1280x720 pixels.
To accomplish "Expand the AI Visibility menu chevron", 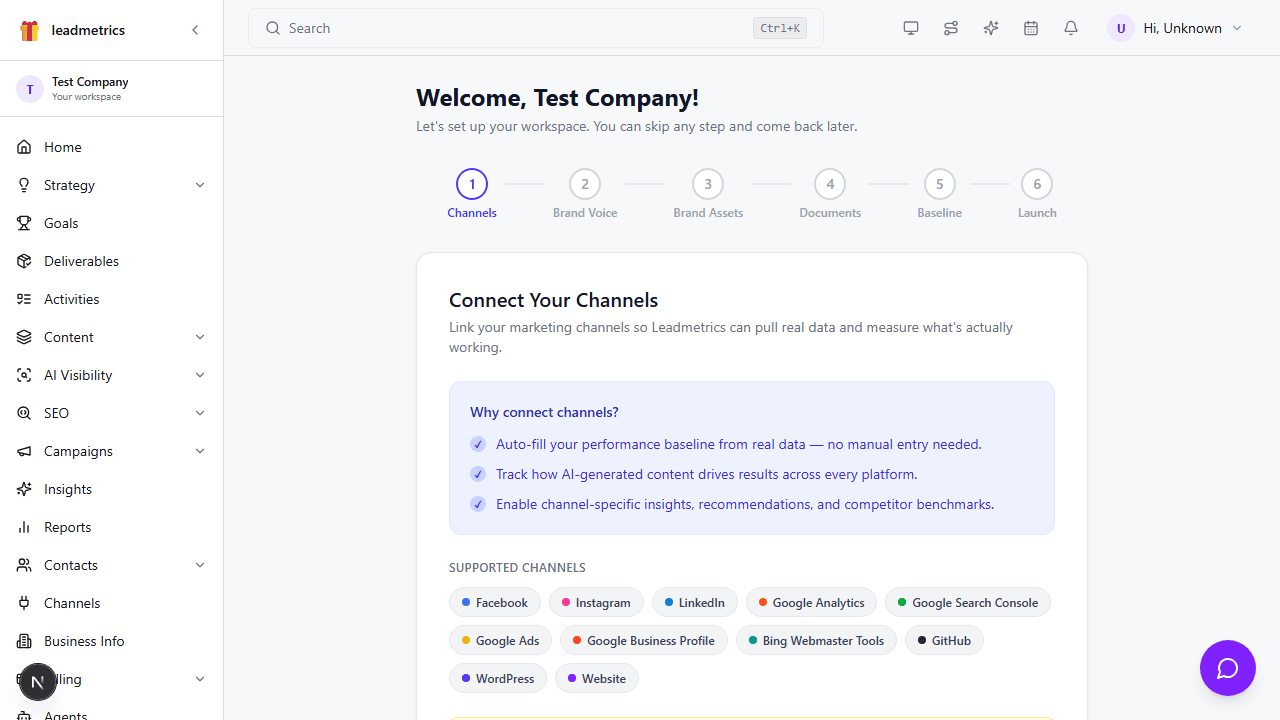I will point(200,375).
